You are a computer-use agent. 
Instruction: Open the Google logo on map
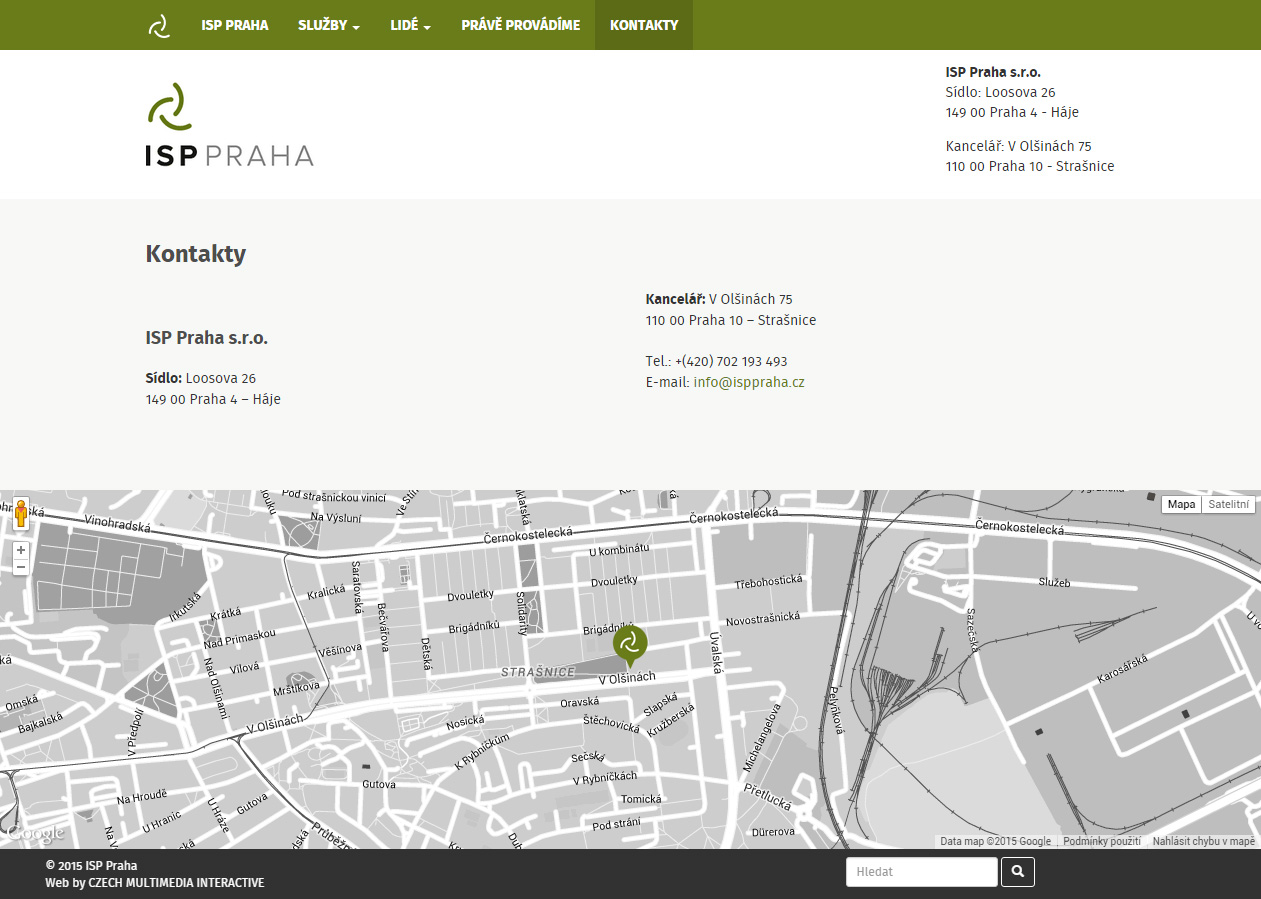35,833
